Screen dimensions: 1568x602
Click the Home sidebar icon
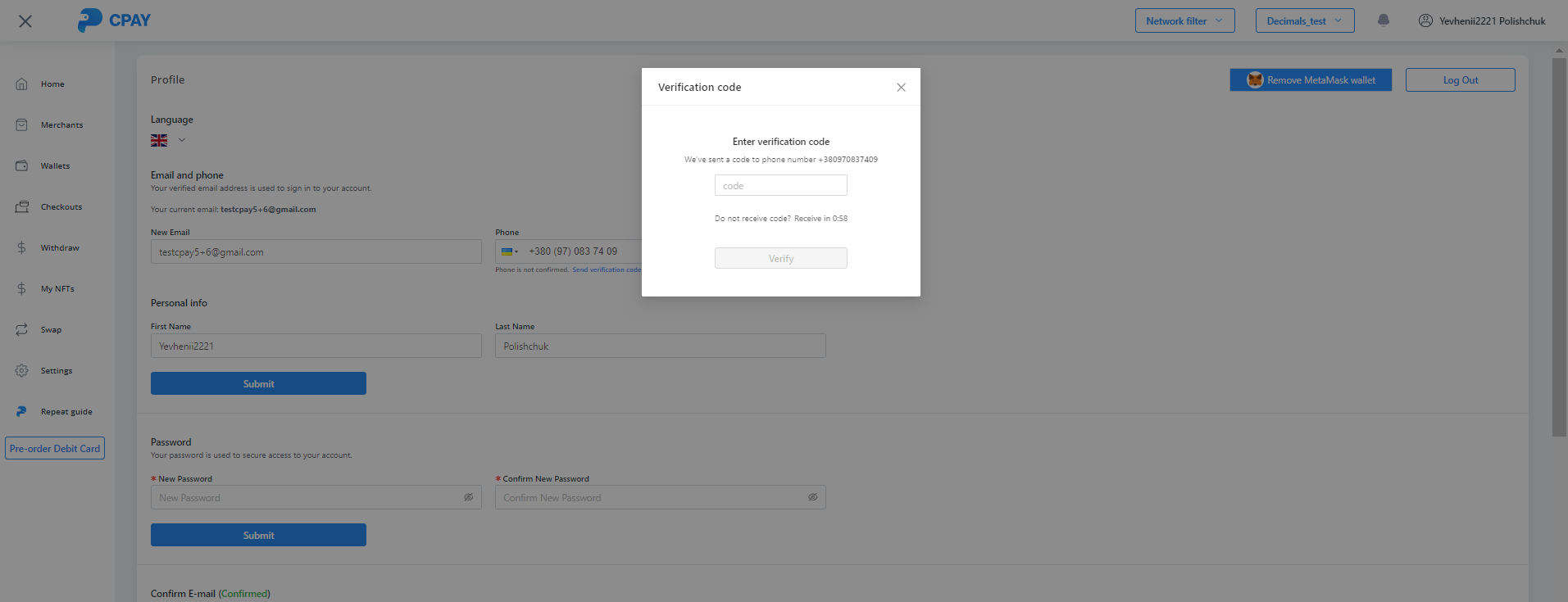(22, 84)
